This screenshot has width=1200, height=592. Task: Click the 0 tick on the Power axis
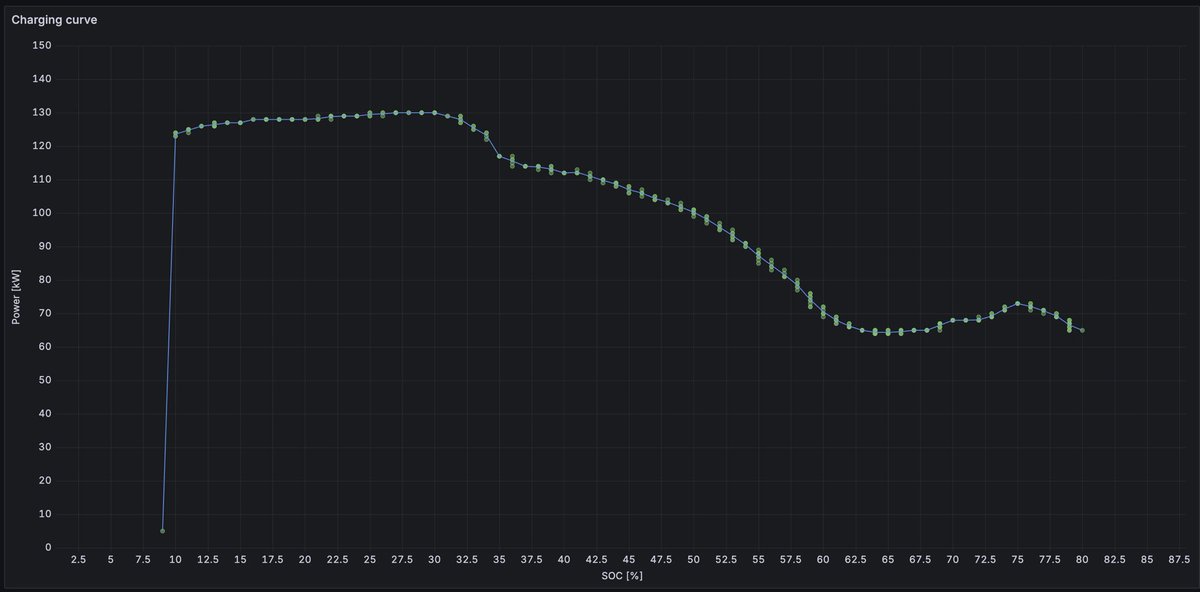[x=47, y=548]
